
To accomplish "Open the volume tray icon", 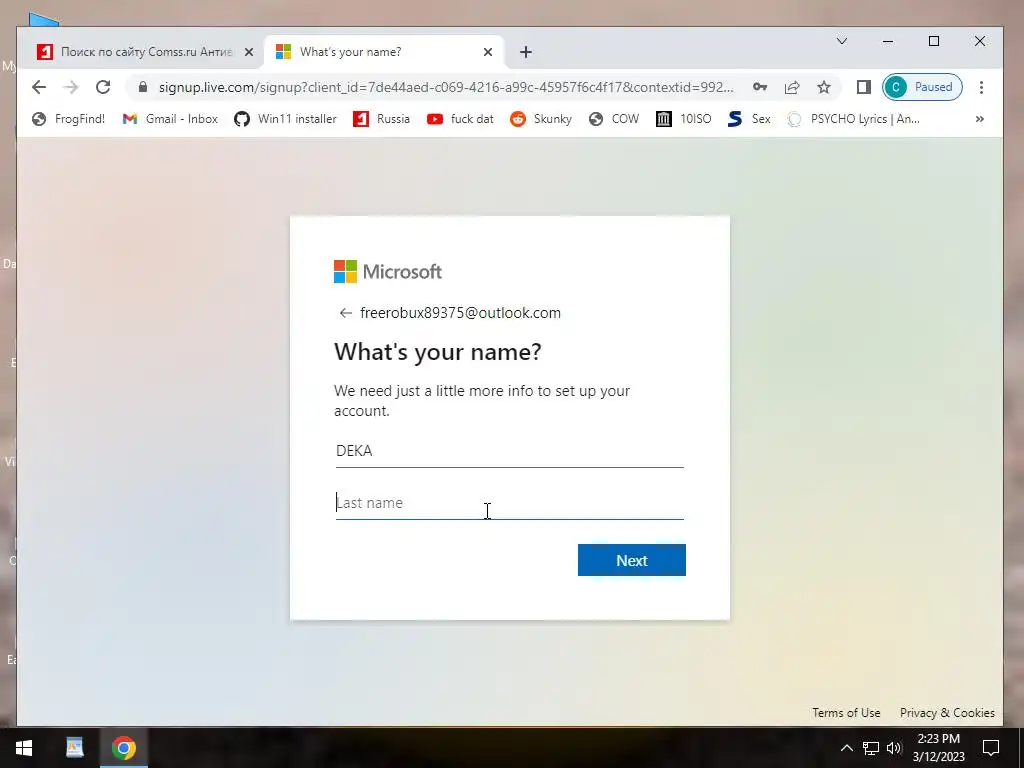I will click(x=894, y=748).
